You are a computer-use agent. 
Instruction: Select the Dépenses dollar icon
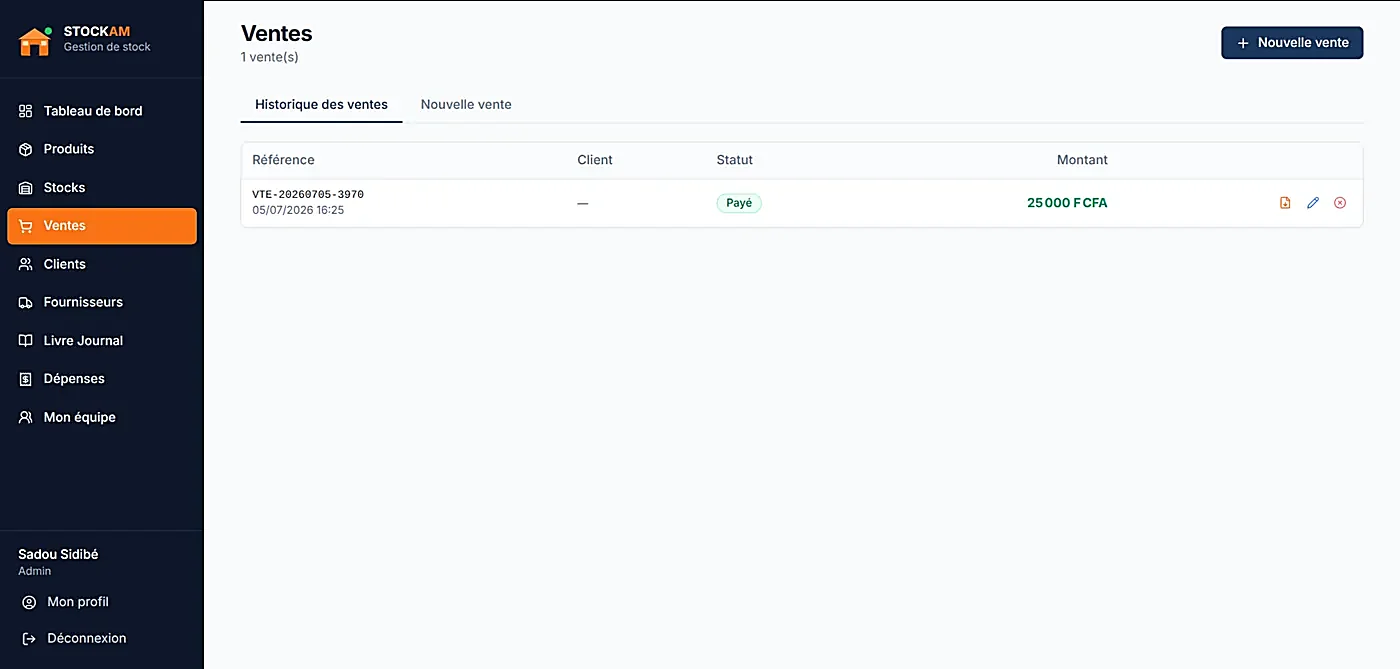pyautogui.click(x=26, y=379)
